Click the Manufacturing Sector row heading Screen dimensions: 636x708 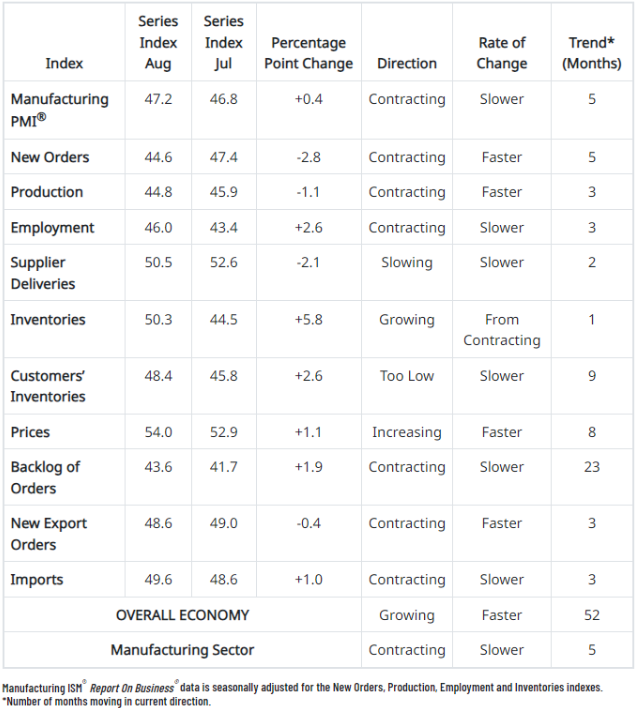[x=182, y=650]
